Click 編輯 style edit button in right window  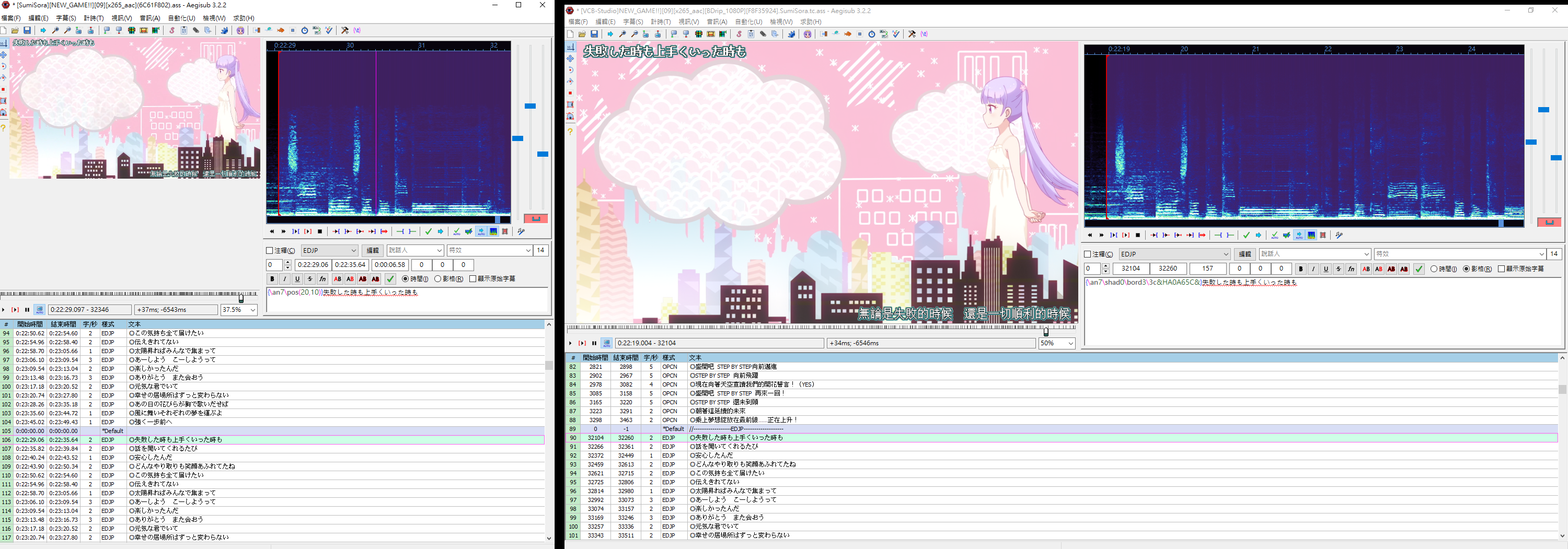(1245, 254)
